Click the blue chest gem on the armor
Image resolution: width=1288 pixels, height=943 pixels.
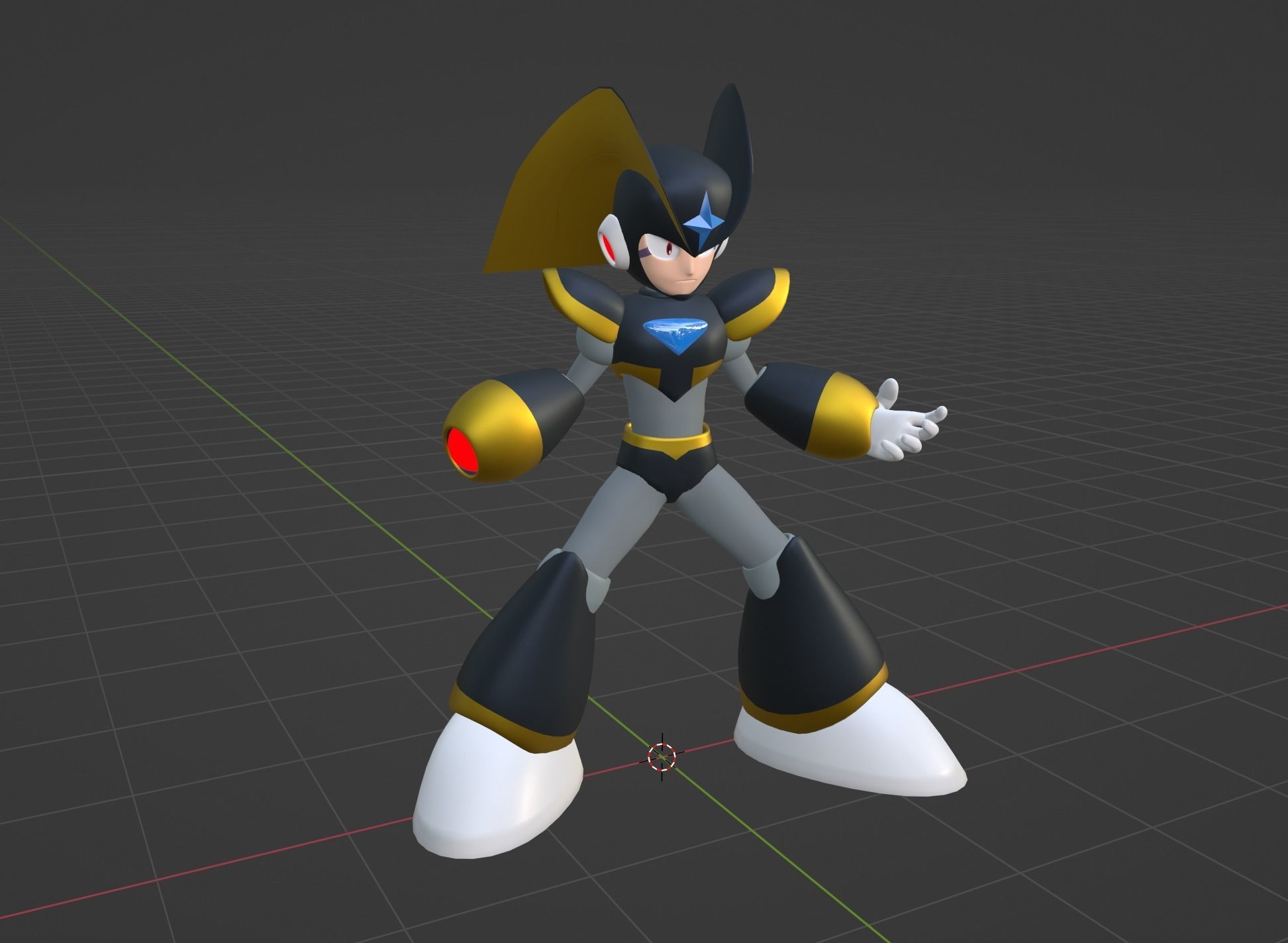[675, 335]
